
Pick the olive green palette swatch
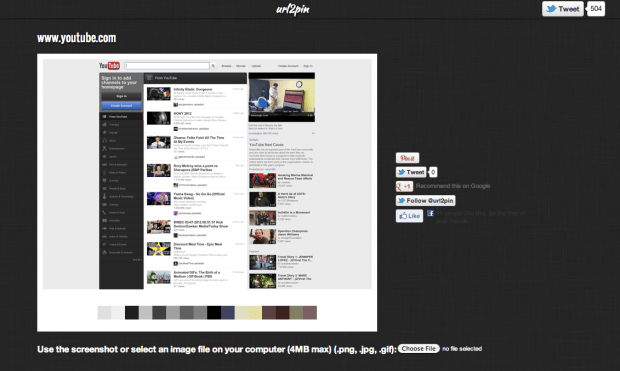point(296,312)
